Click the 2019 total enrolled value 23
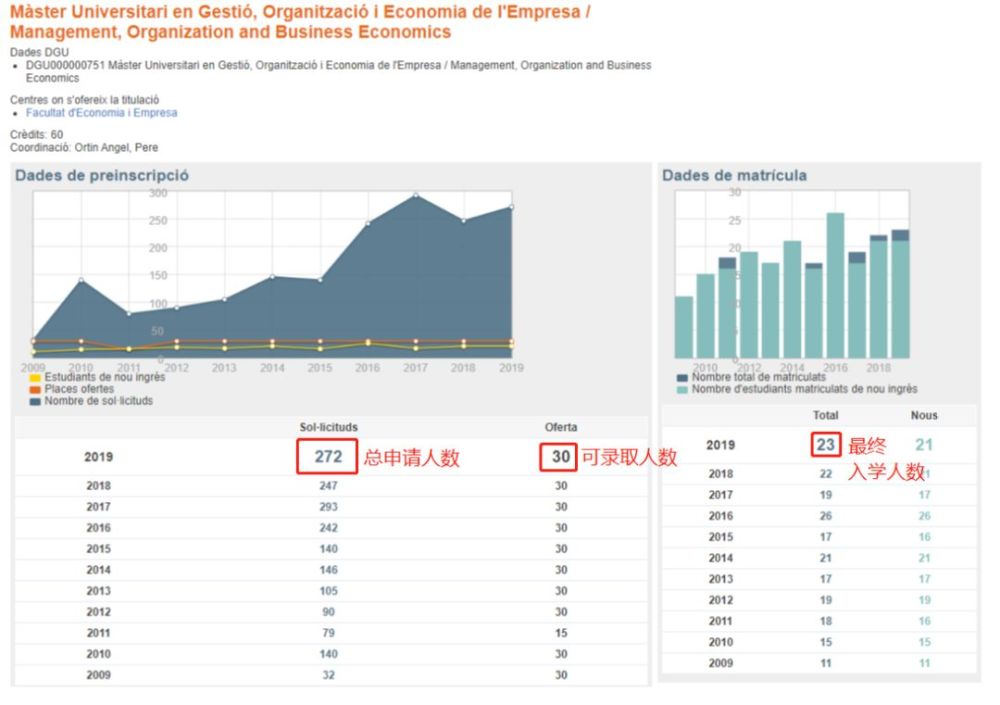 [x=825, y=445]
